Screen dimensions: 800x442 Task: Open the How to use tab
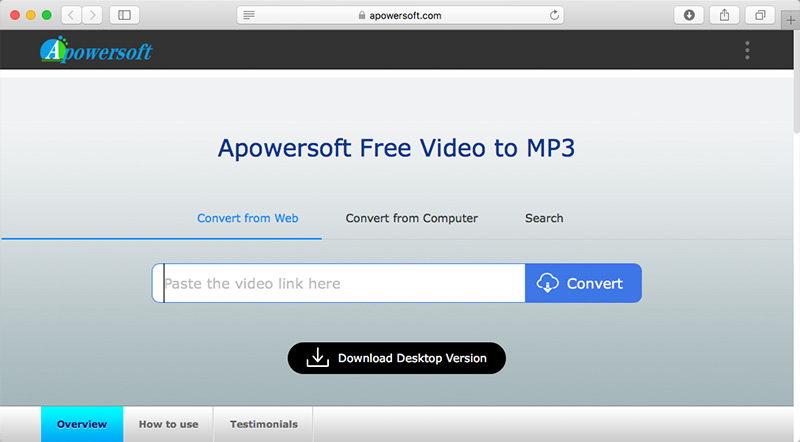[168, 424]
